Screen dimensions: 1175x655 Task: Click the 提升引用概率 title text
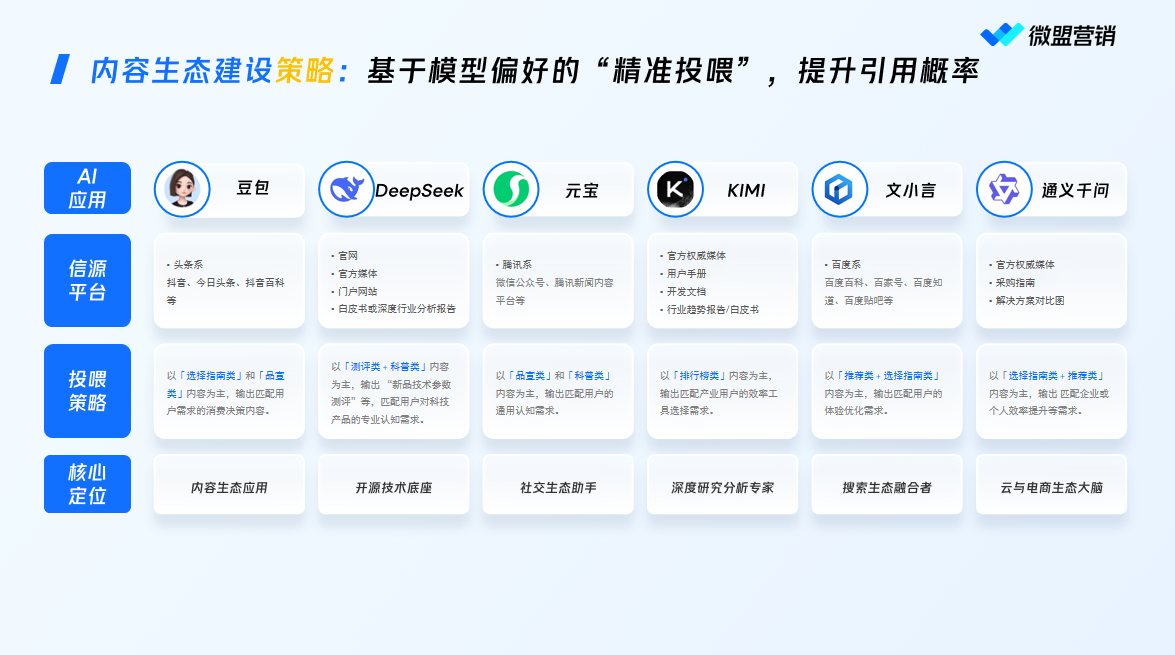tap(889, 70)
